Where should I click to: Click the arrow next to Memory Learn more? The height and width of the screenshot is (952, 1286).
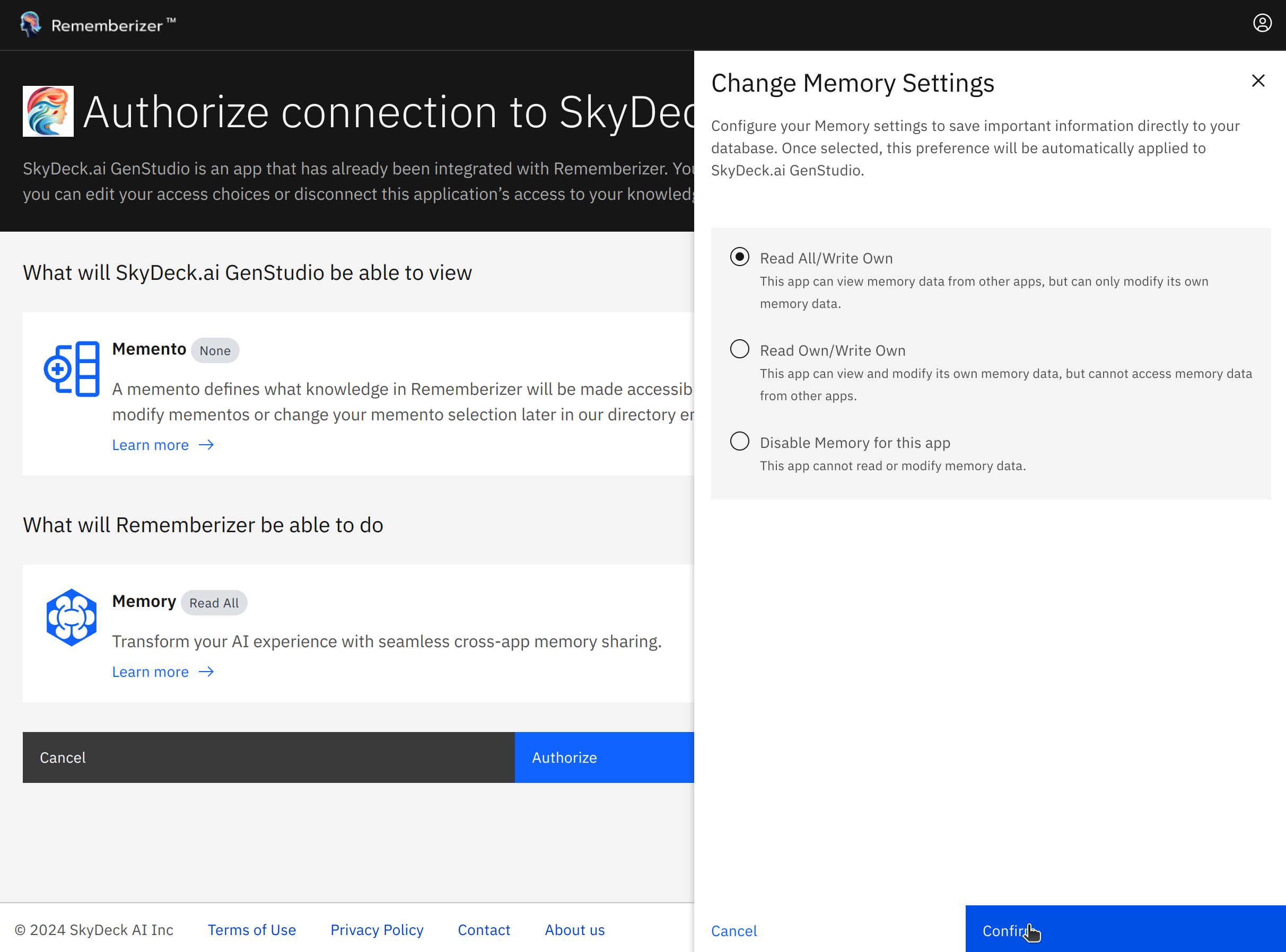206,672
